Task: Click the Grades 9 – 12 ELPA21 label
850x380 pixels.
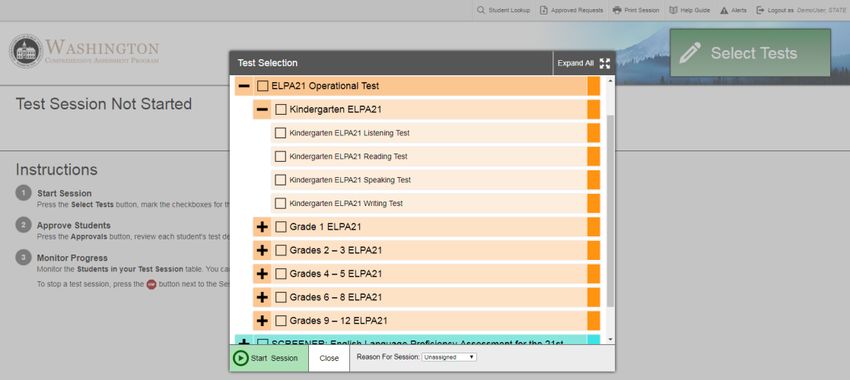Action: tap(338, 321)
